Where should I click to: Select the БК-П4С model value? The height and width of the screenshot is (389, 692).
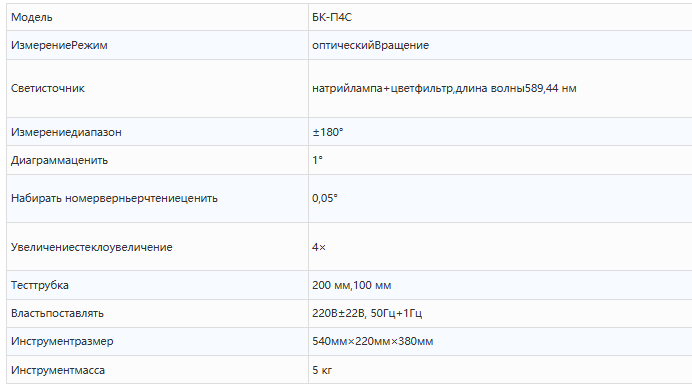tap(332, 17)
